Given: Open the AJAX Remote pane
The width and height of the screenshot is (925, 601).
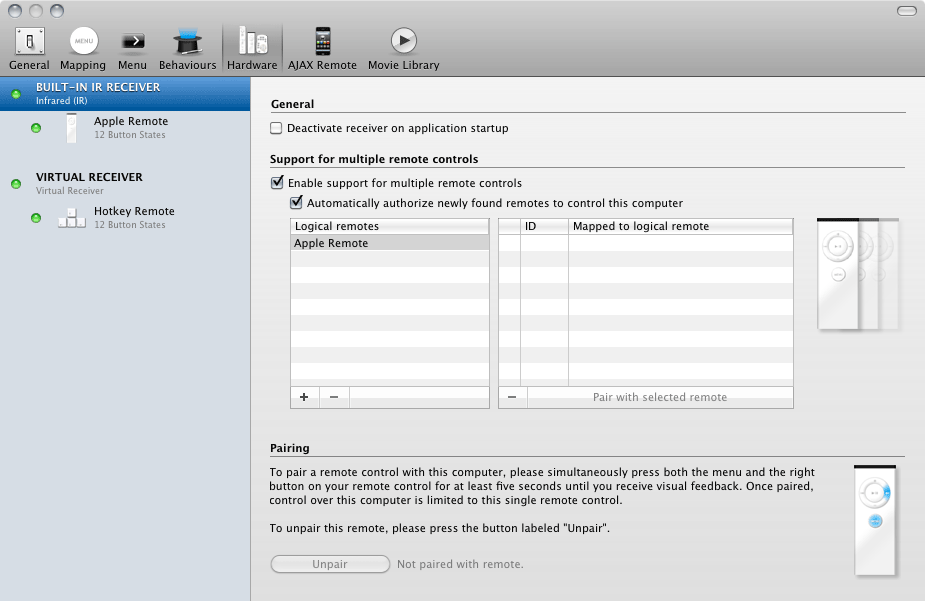Looking at the screenshot, I should (322, 48).
